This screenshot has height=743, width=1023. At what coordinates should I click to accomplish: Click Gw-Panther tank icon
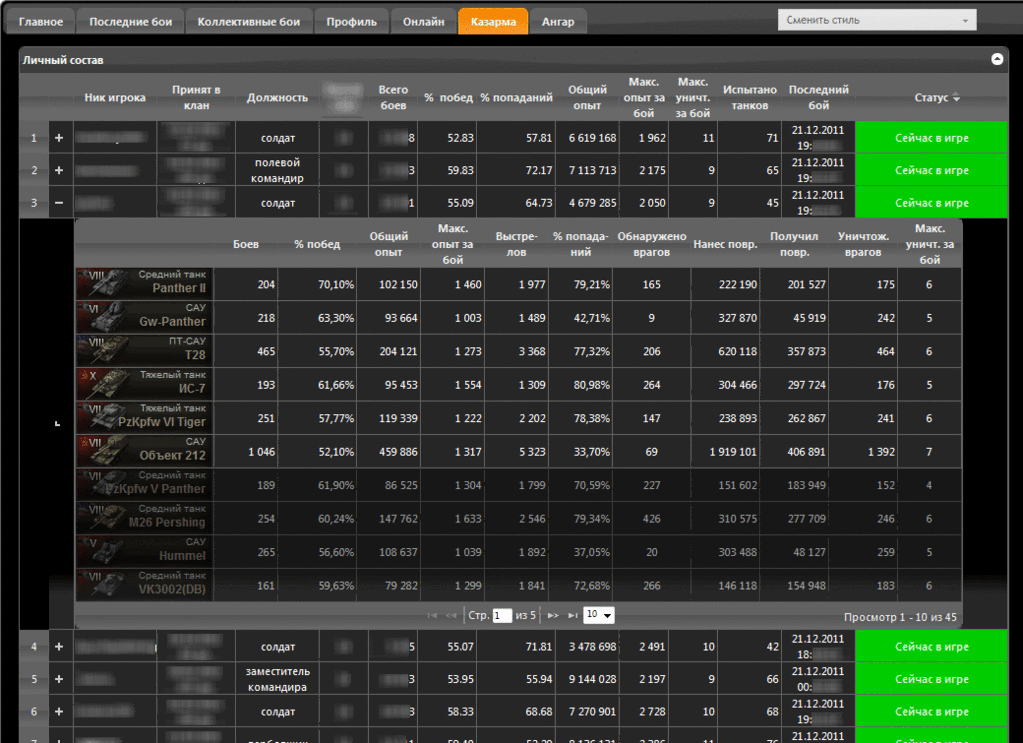[x=144, y=318]
